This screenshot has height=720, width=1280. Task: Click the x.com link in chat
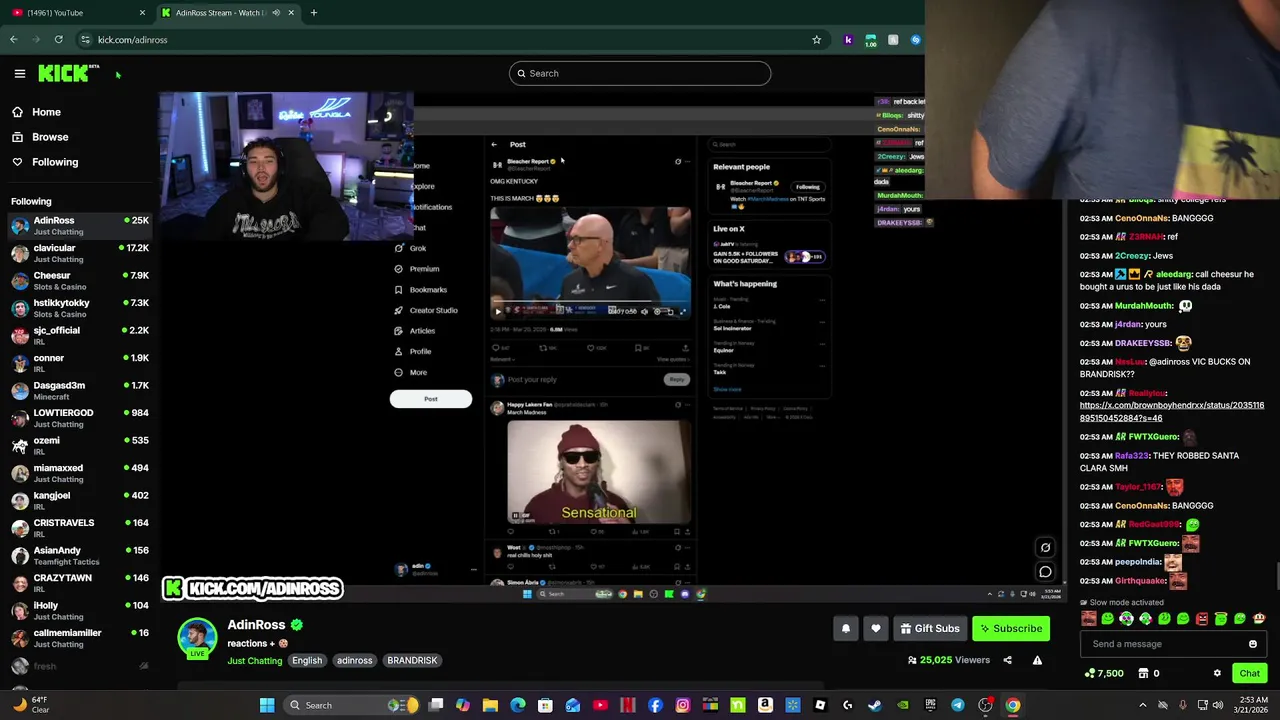click(x=1172, y=411)
